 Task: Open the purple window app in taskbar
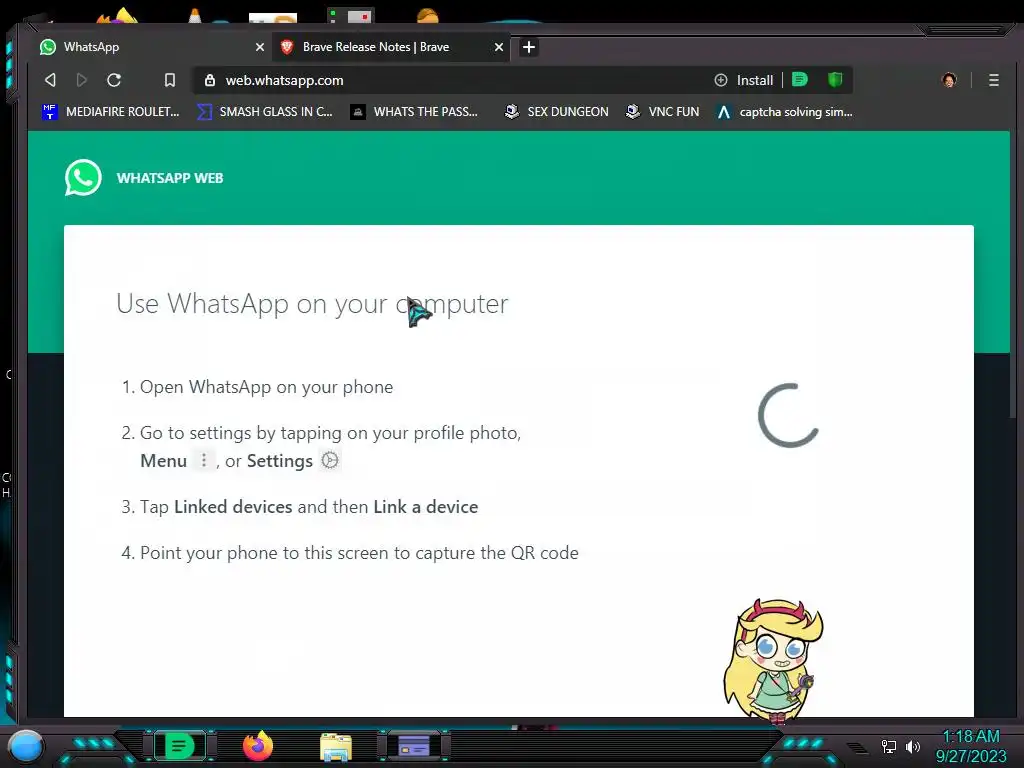(x=413, y=746)
